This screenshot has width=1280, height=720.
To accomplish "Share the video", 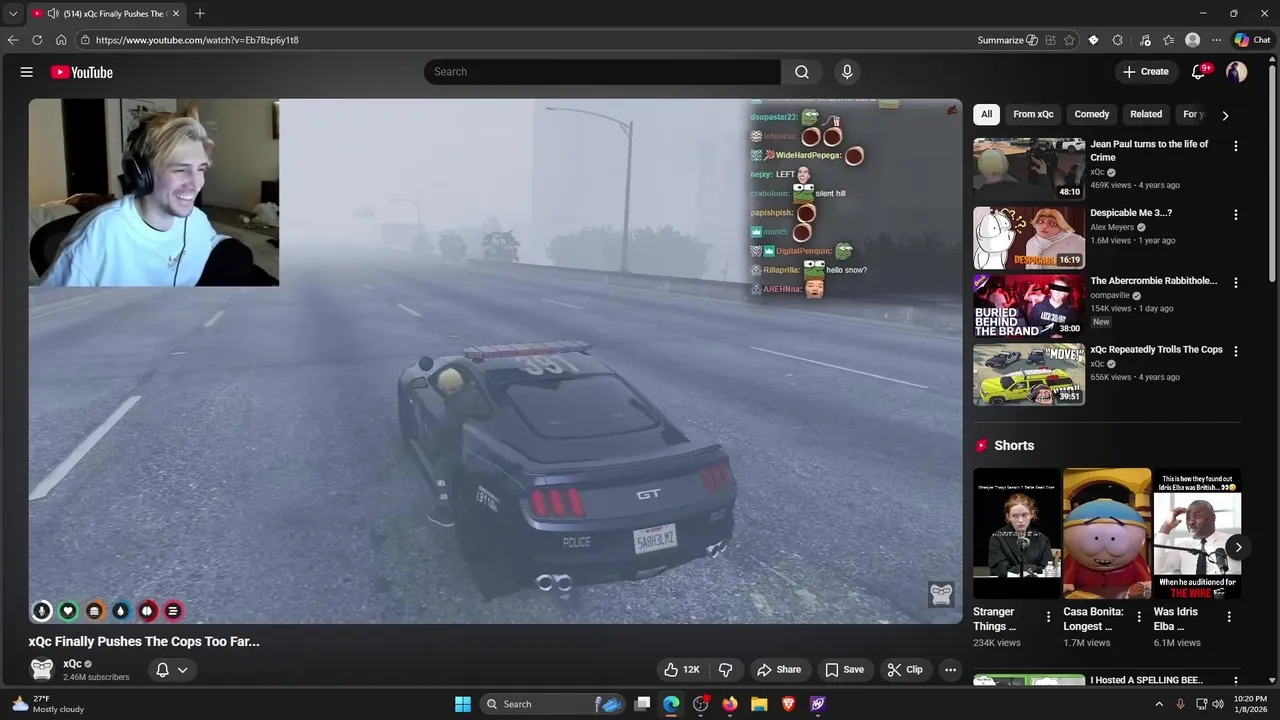I will tap(779, 670).
